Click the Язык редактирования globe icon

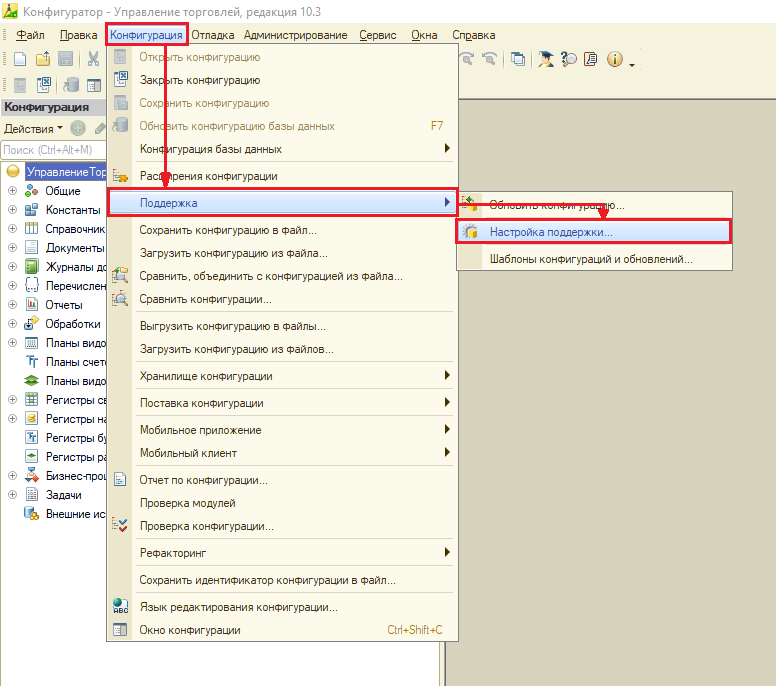[x=120, y=606]
